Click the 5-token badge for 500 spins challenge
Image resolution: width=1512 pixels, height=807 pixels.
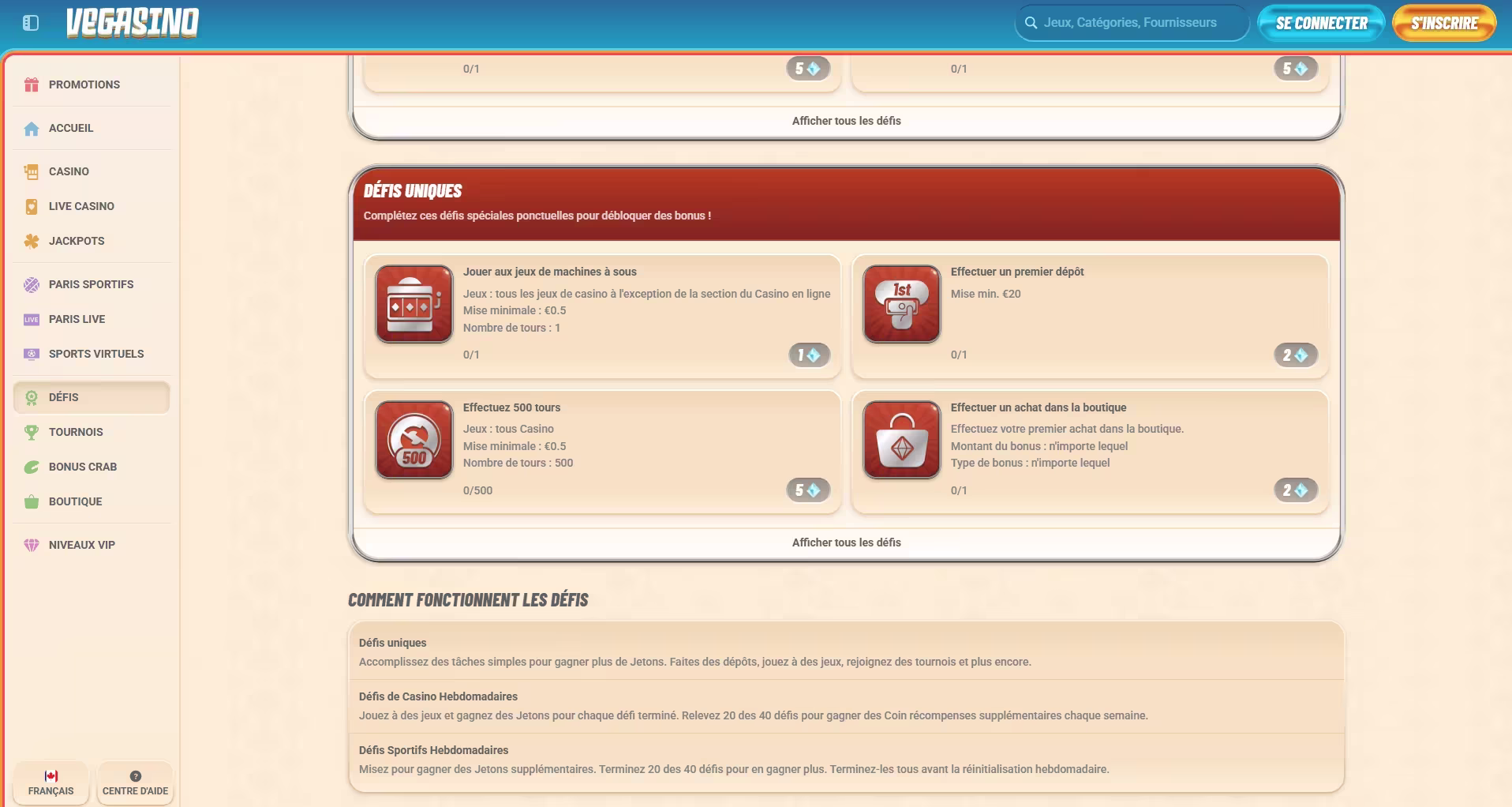pyautogui.click(x=809, y=490)
